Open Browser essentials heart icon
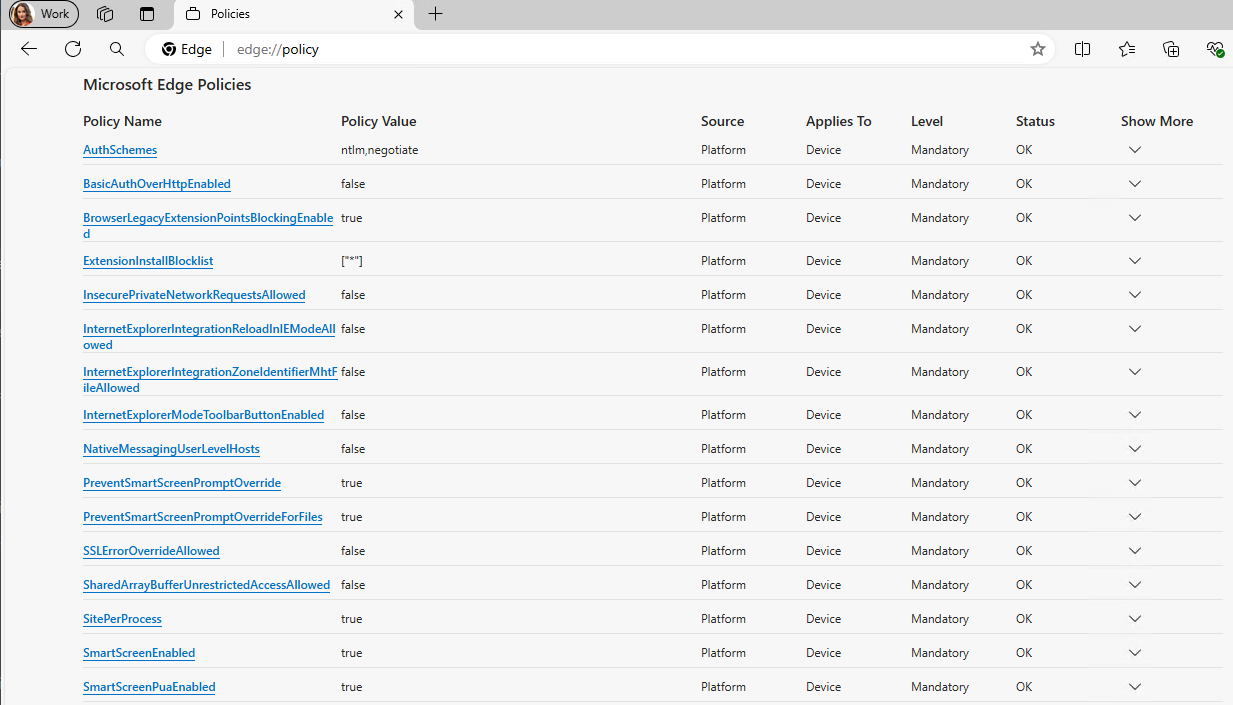Viewport: 1233px width, 705px height. 1215,49
